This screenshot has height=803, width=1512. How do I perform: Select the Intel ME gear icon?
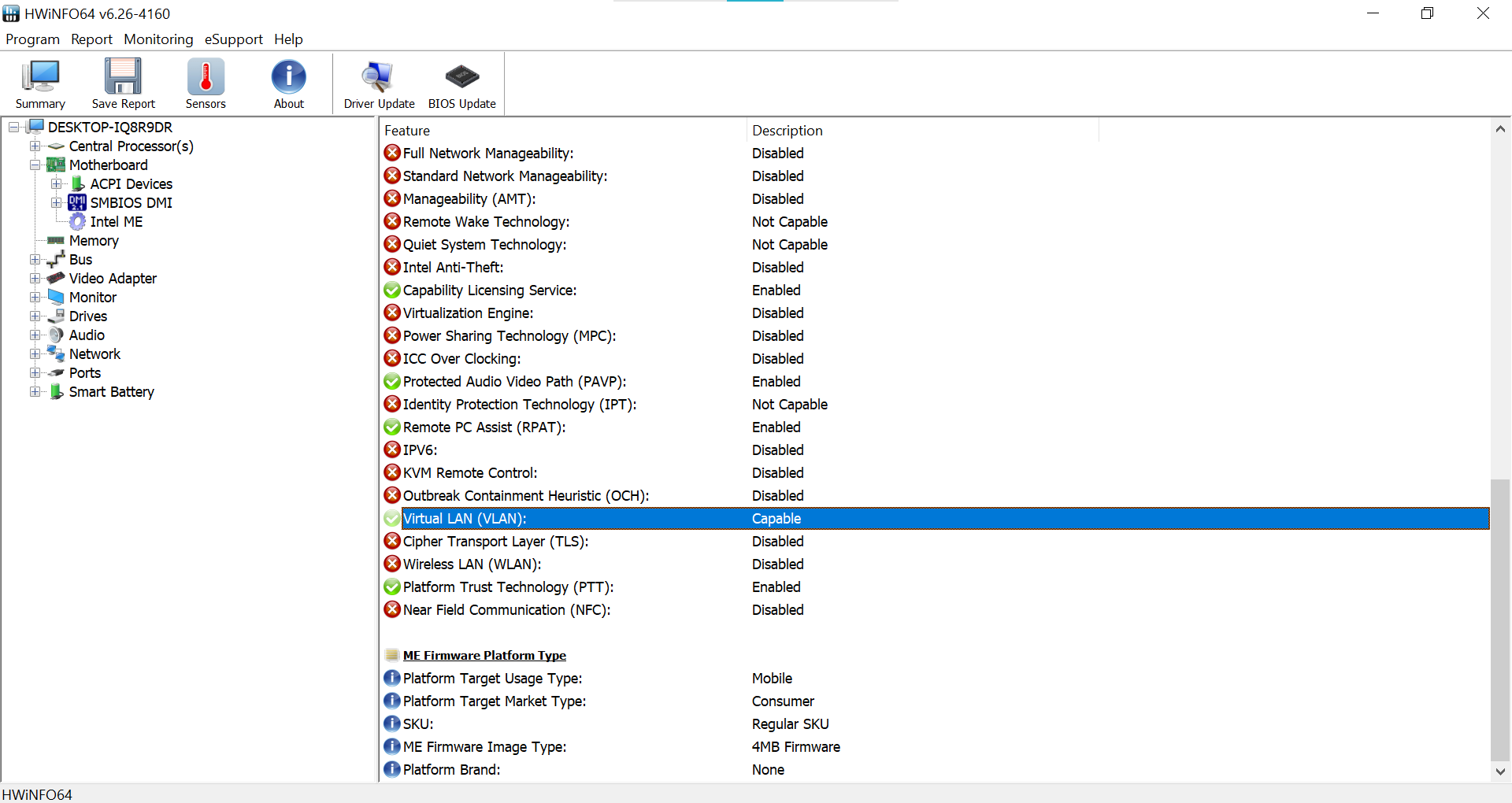[x=77, y=221]
